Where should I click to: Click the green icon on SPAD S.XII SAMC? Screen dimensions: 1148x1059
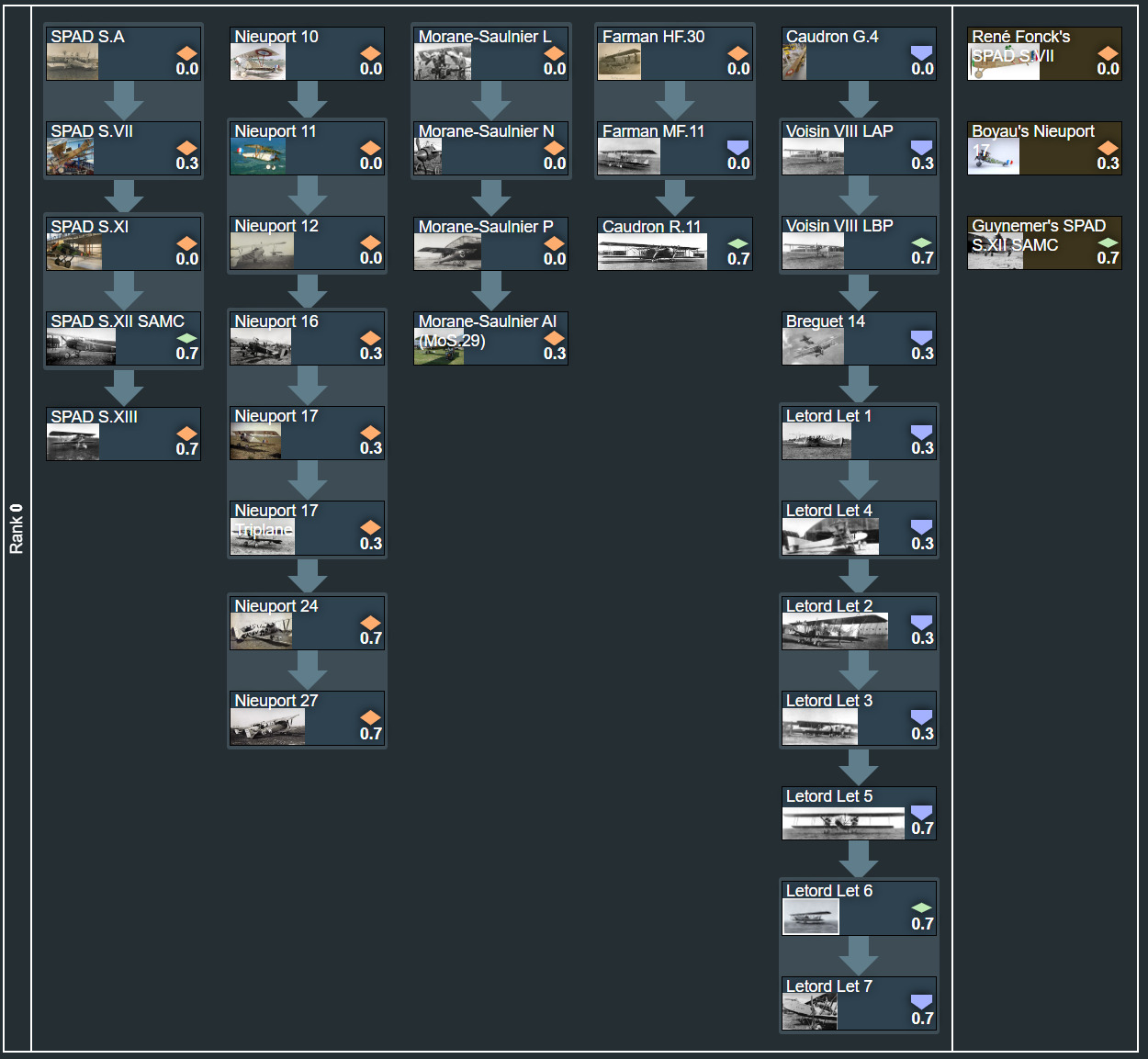pyautogui.click(x=186, y=338)
